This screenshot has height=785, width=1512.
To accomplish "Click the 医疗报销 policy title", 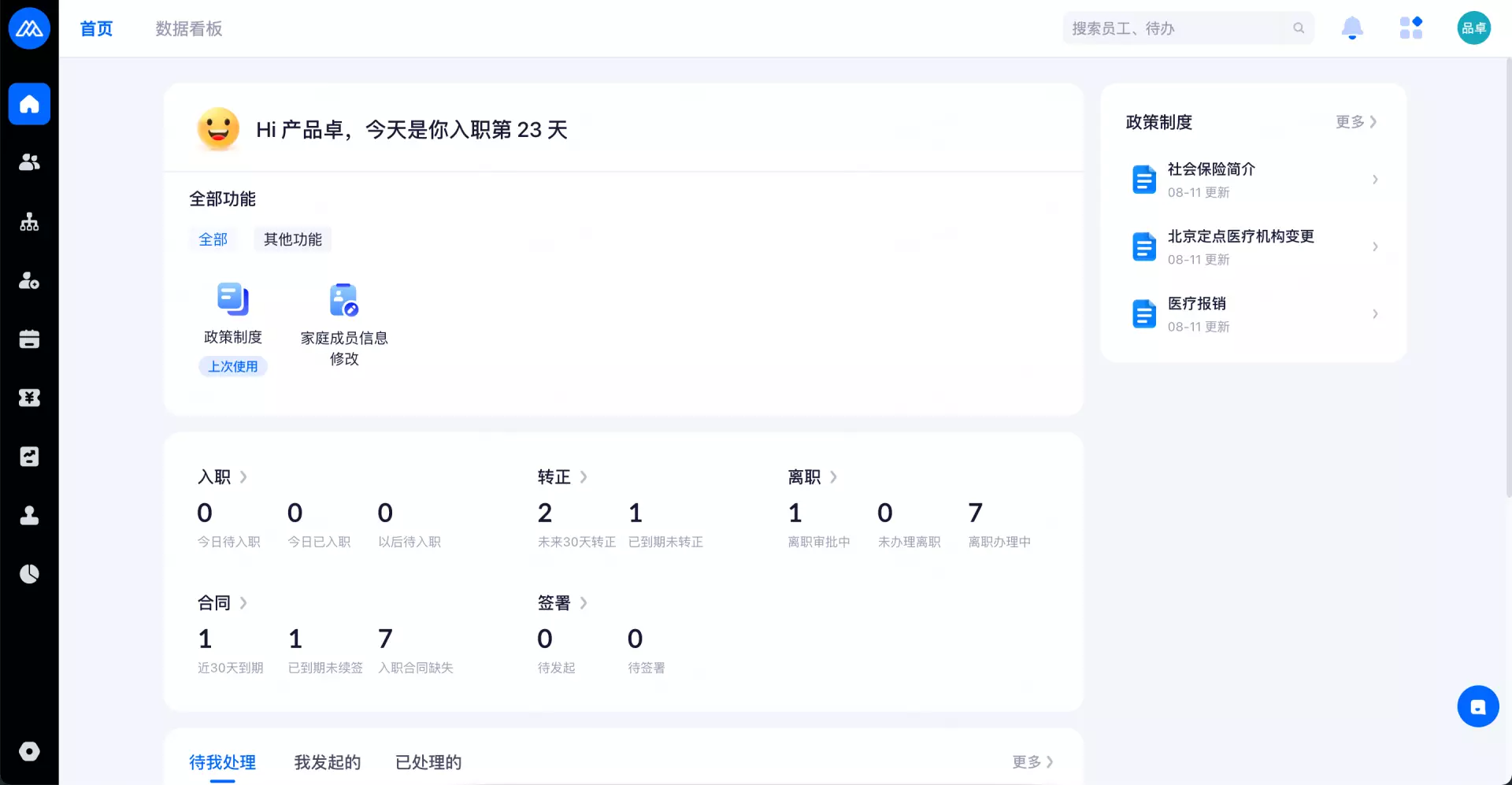I will coord(1197,303).
